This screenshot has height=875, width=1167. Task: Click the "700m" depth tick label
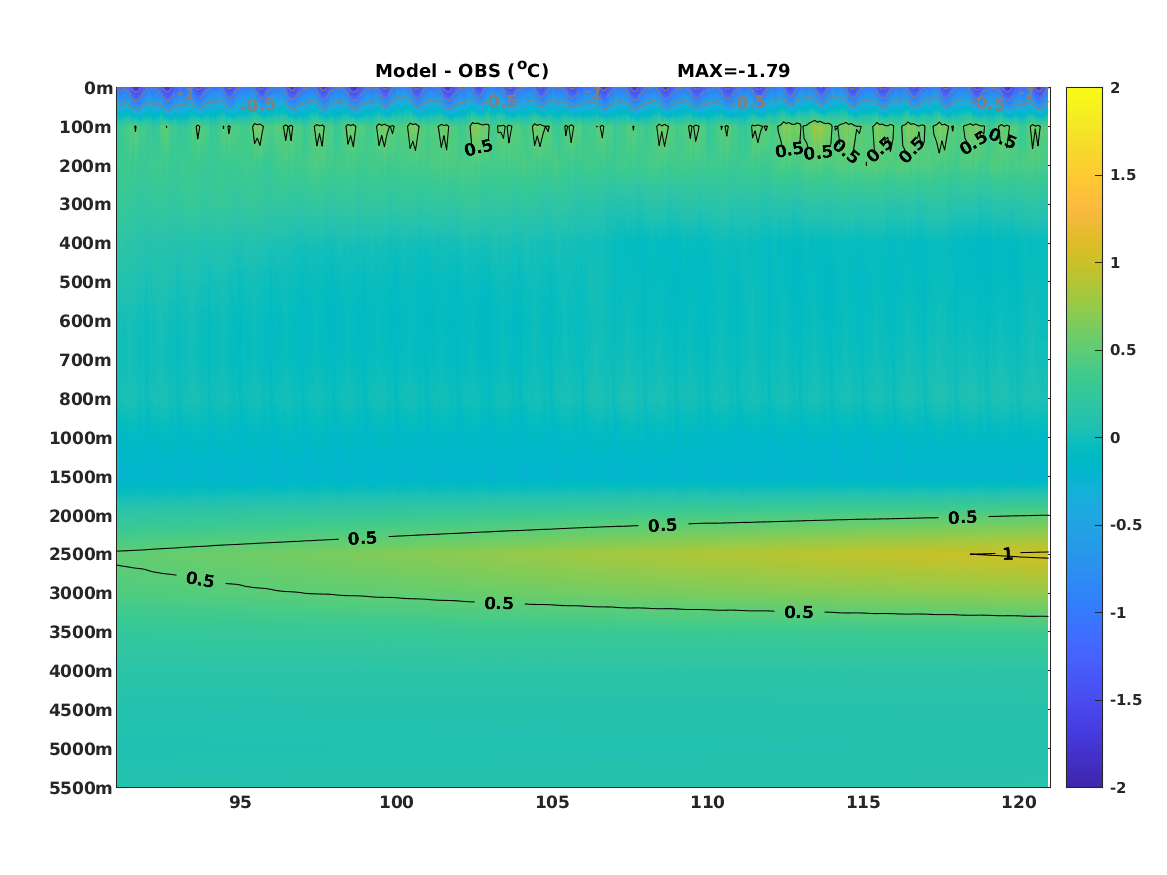tap(86, 360)
